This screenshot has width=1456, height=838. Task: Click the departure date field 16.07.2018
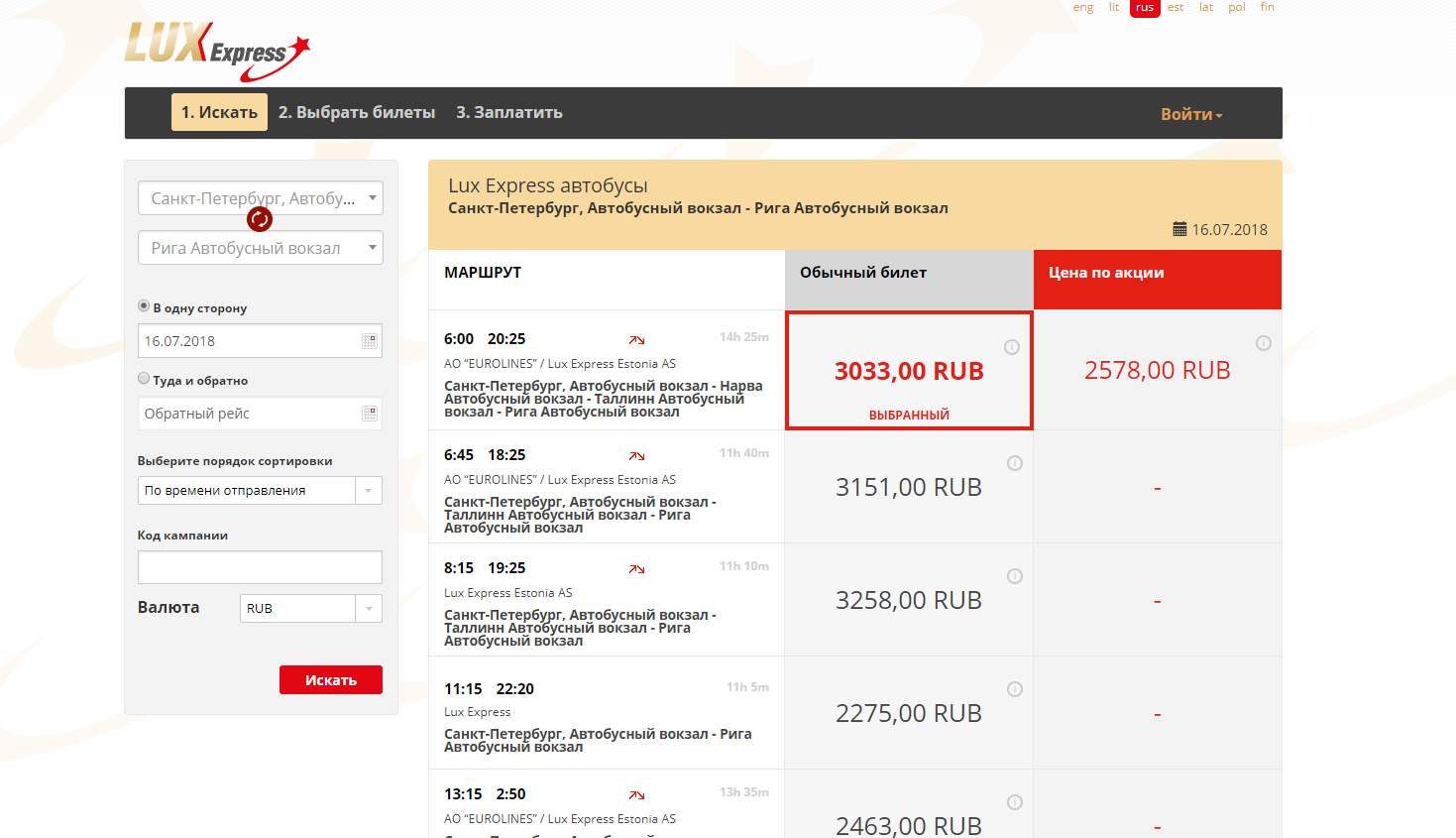(x=260, y=341)
